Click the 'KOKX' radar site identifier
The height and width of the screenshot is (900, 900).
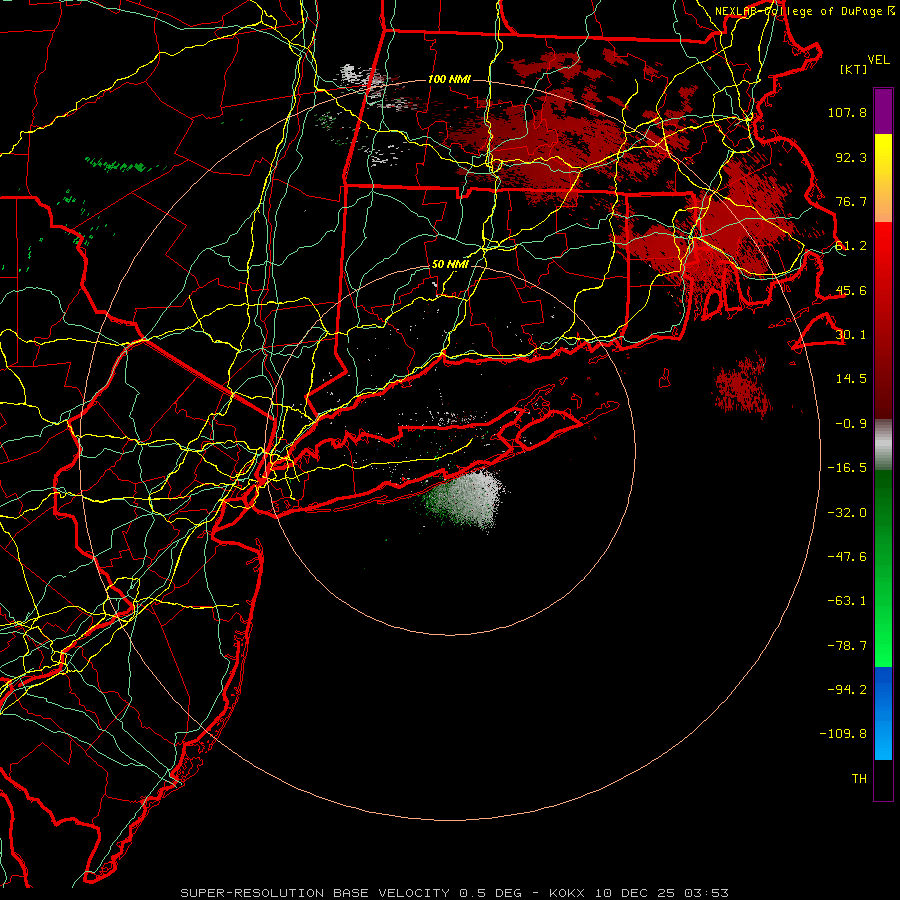567,893
